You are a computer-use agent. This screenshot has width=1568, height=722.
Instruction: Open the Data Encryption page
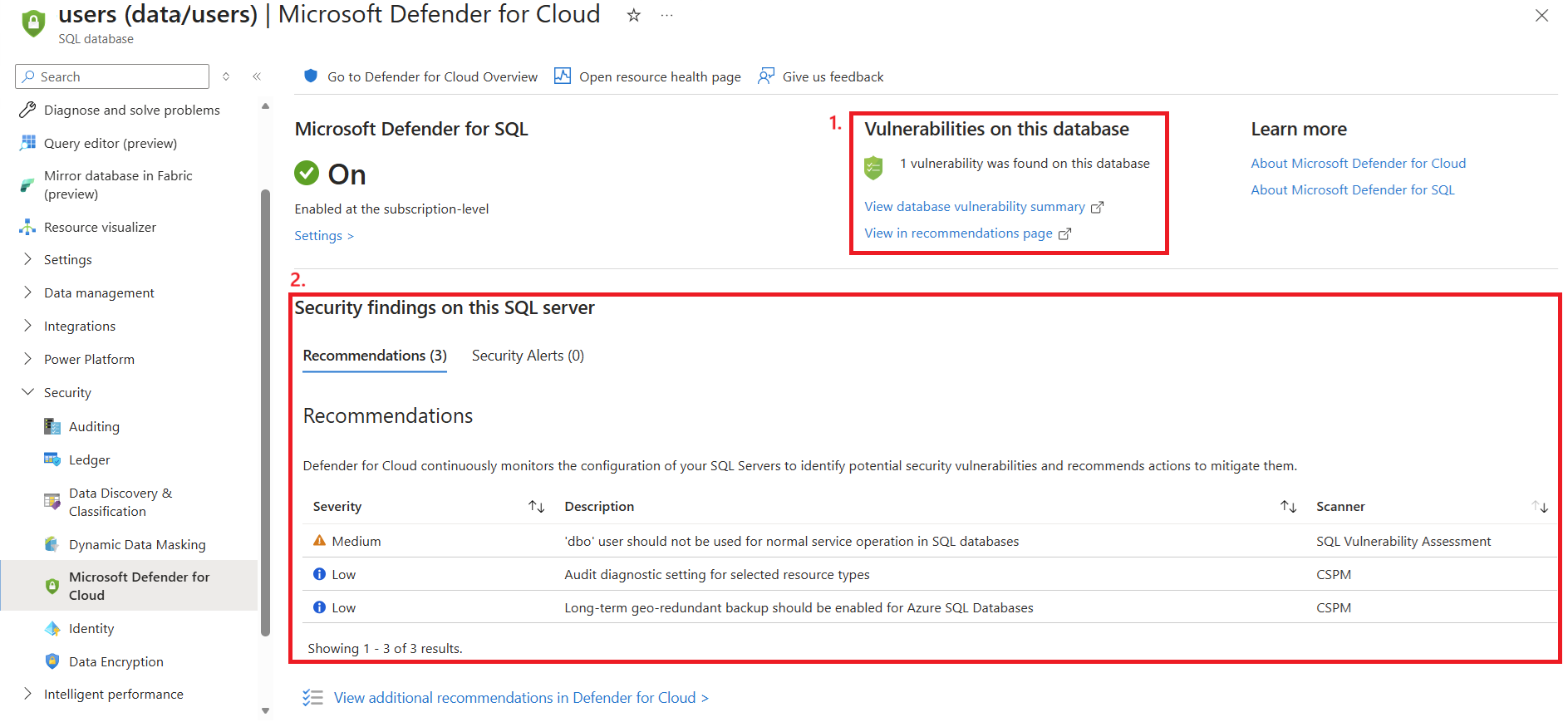(x=116, y=661)
